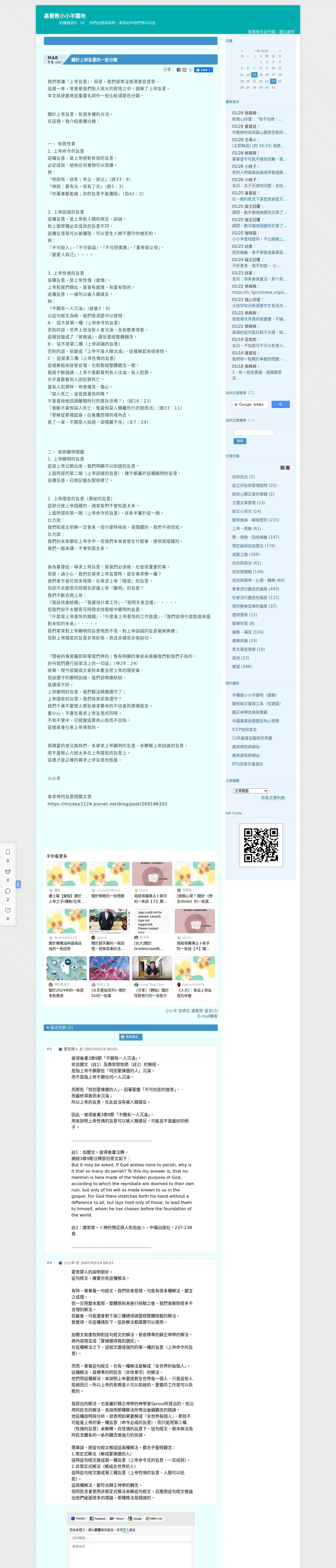Share post via Facebook icon

(x=179, y=70)
